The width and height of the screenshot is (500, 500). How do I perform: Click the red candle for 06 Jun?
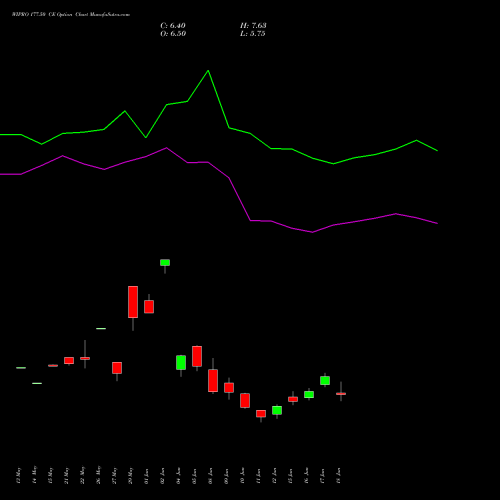tap(213, 380)
